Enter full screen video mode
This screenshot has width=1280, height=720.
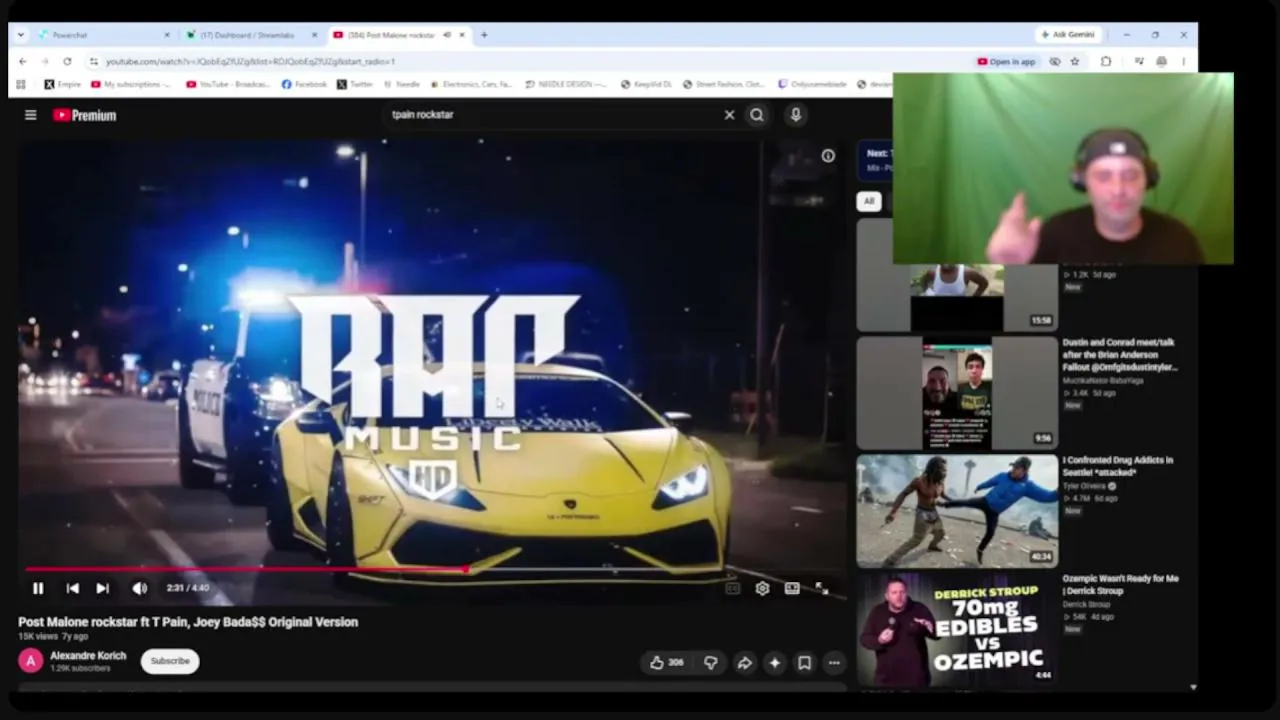pos(821,588)
